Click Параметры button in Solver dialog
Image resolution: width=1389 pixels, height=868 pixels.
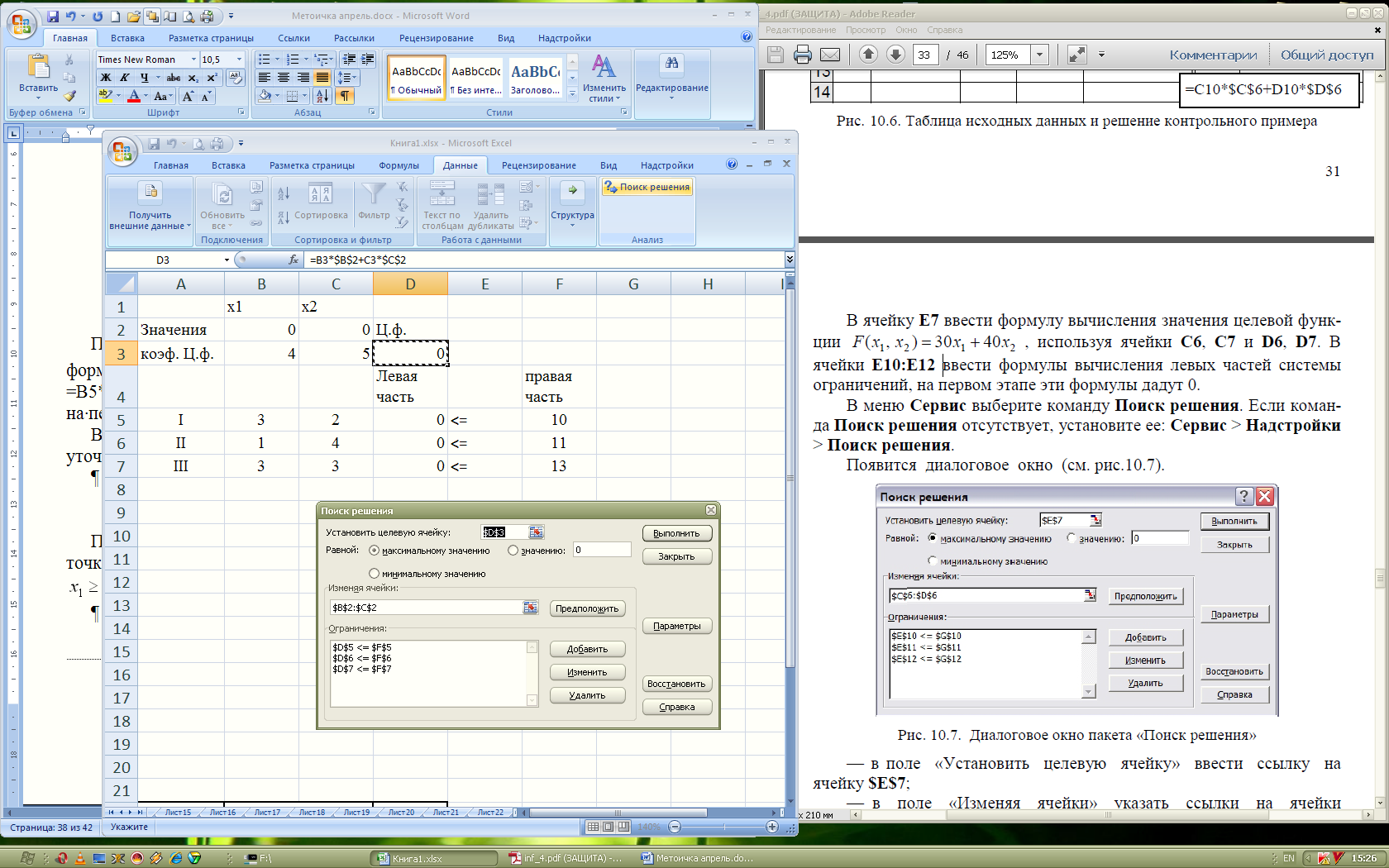click(x=676, y=626)
